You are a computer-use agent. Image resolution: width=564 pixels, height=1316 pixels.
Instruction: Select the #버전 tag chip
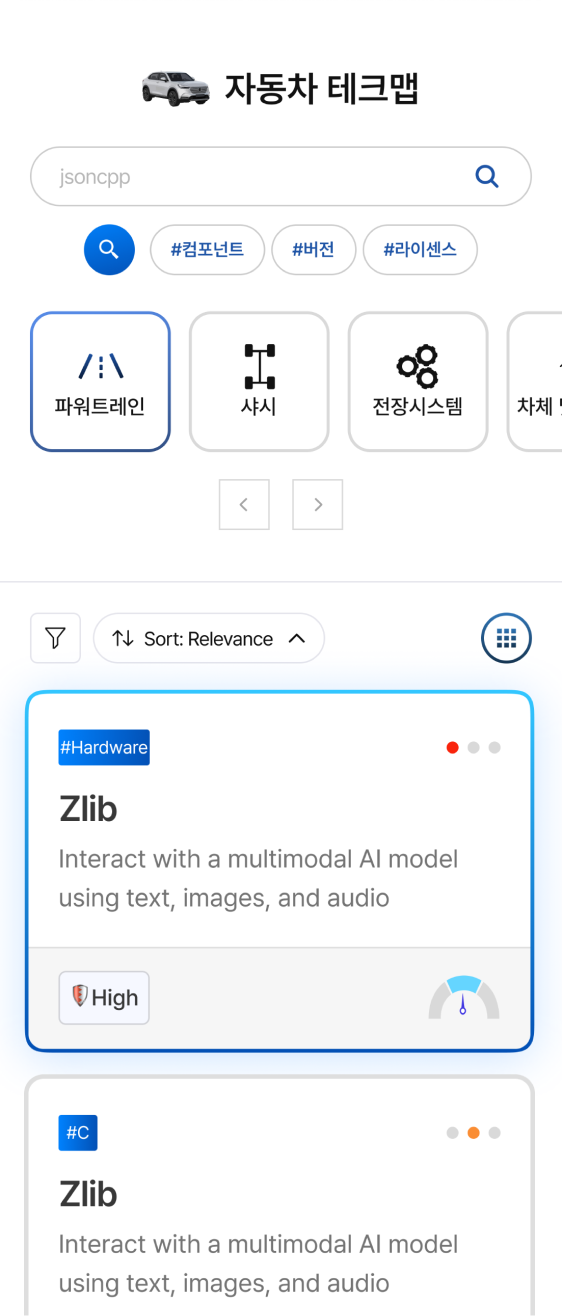314,249
